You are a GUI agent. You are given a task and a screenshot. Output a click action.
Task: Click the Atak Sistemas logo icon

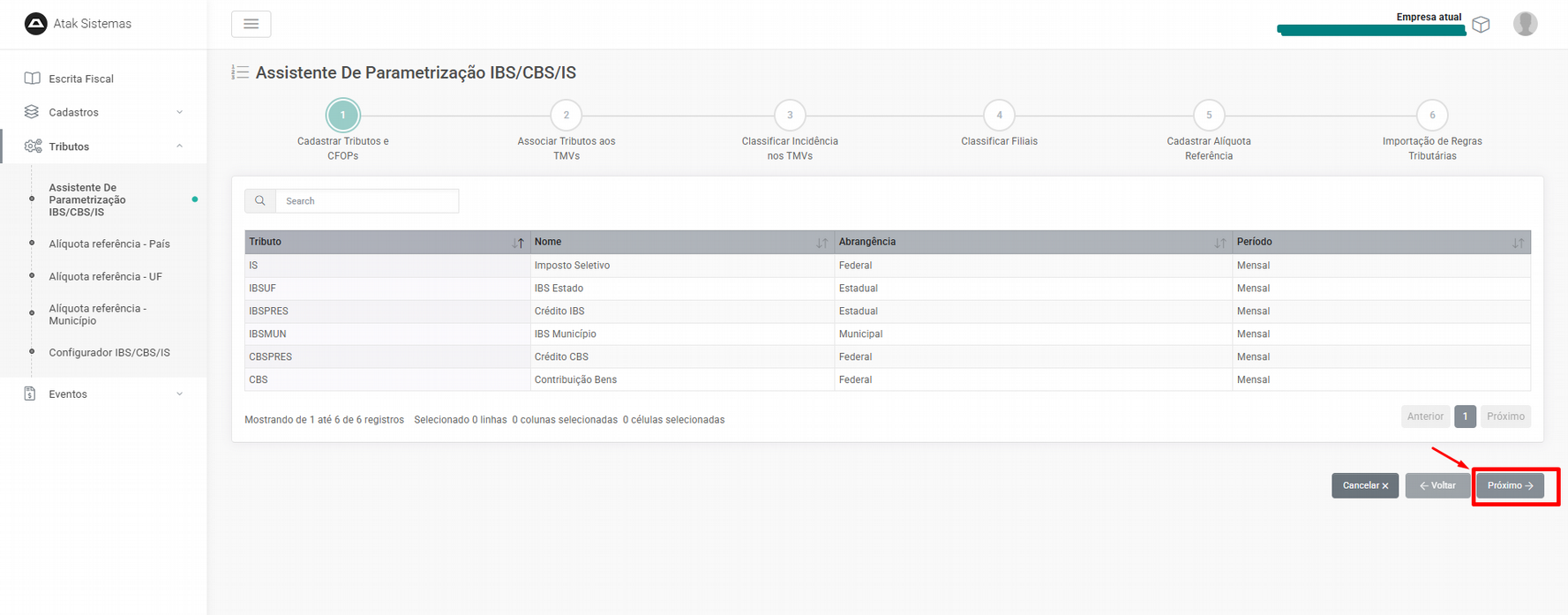point(35,24)
